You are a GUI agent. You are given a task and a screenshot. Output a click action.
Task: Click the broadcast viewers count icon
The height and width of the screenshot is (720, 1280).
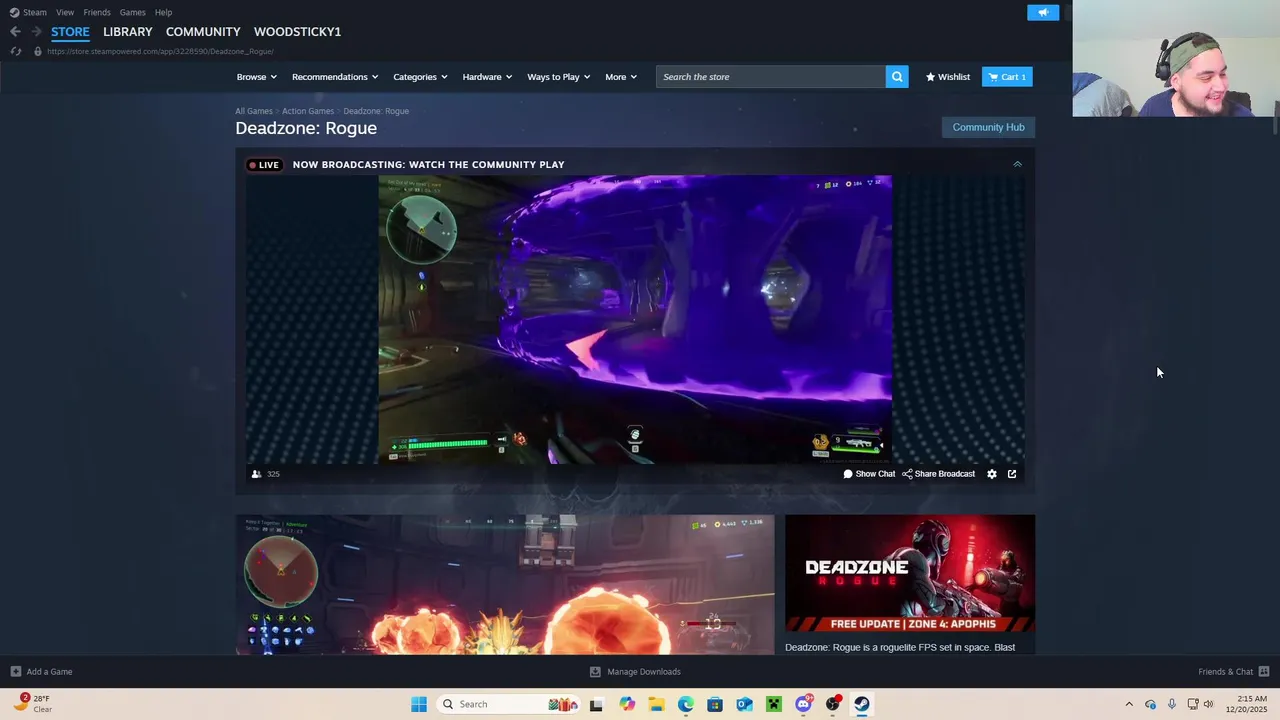coord(257,474)
